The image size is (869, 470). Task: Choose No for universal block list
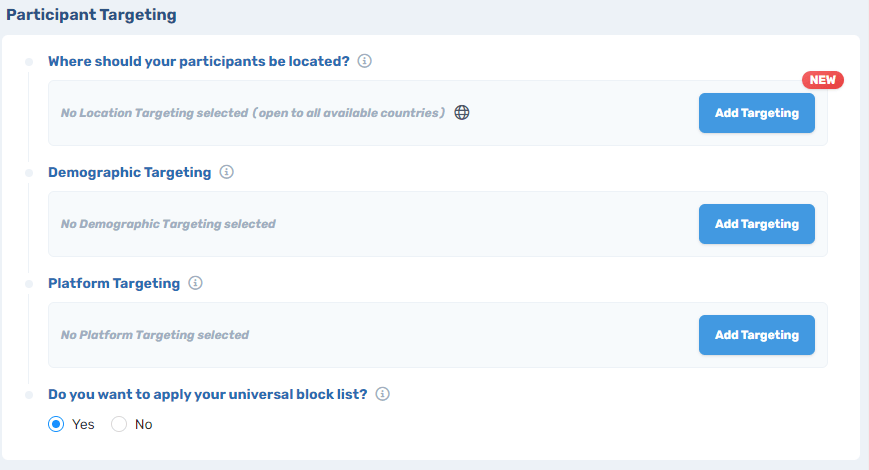pos(119,424)
